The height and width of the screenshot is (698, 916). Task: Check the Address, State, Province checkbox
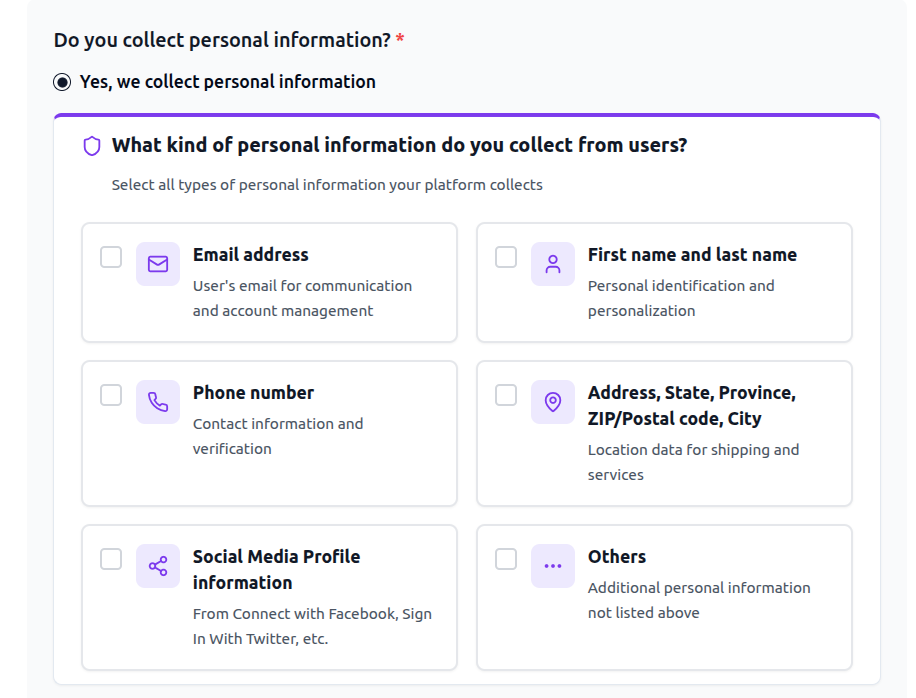pyautogui.click(x=506, y=395)
